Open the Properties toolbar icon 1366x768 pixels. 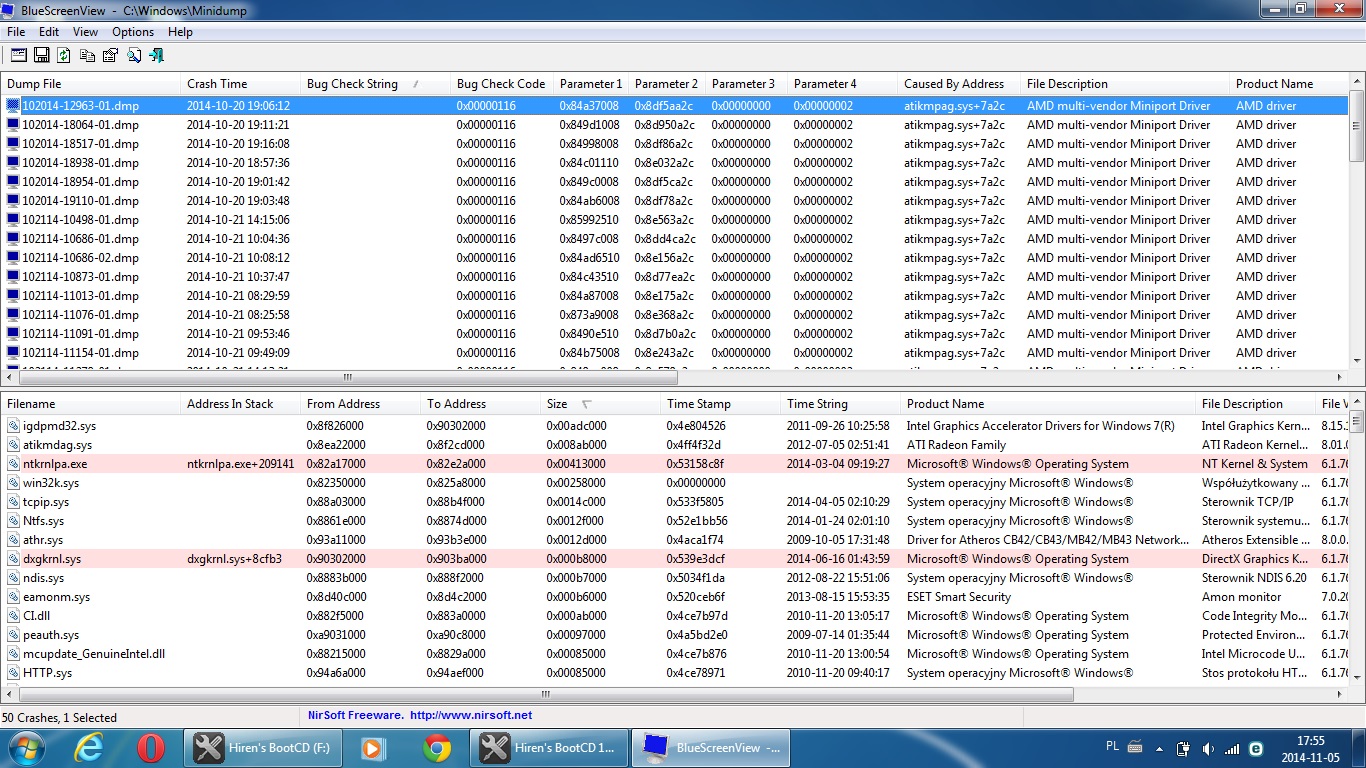pyautogui.click(x=111, y=55)
